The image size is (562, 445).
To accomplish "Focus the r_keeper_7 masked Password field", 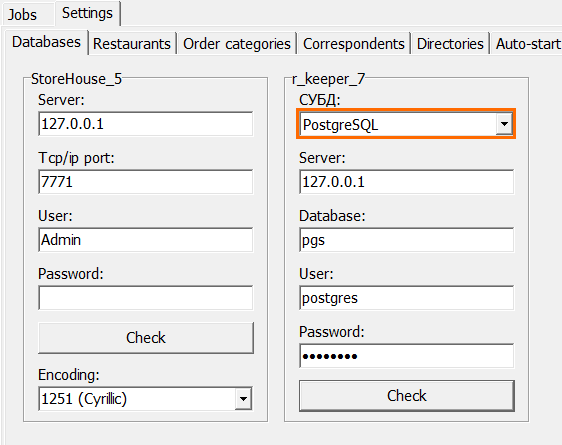I will [x=406, y=356].
